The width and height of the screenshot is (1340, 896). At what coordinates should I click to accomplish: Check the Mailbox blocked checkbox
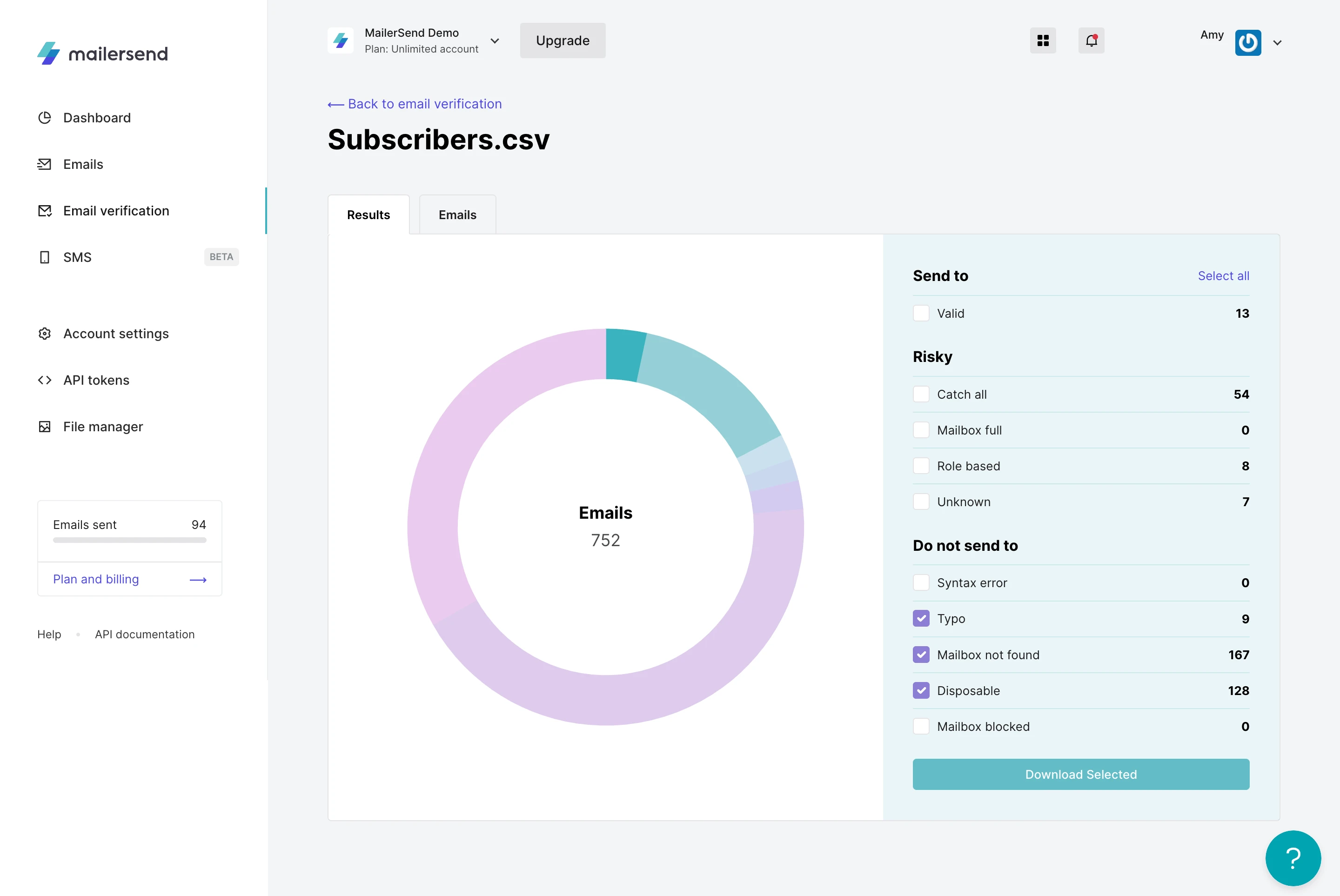921,727
